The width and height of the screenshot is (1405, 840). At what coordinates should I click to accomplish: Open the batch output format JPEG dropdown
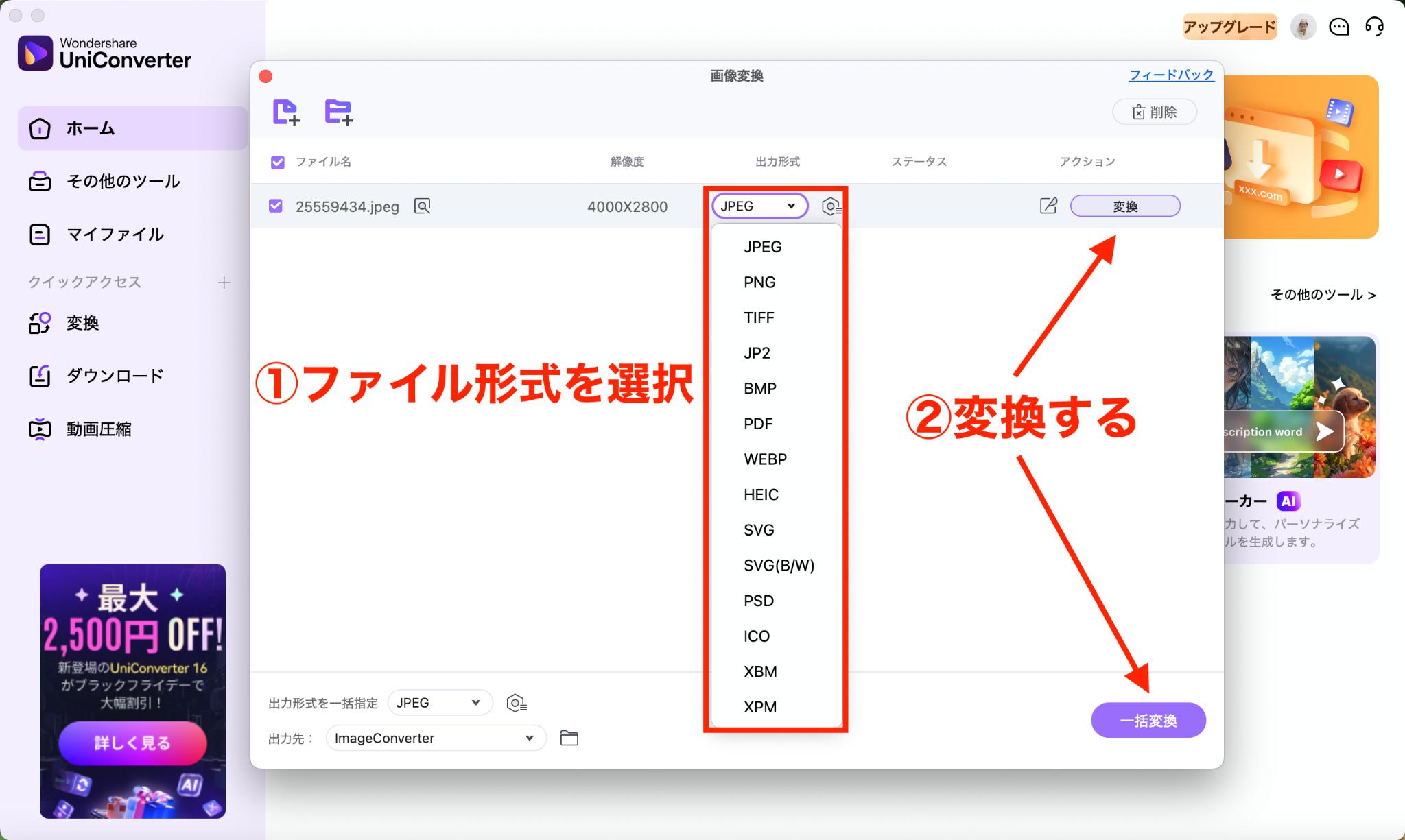pos(440,703)
